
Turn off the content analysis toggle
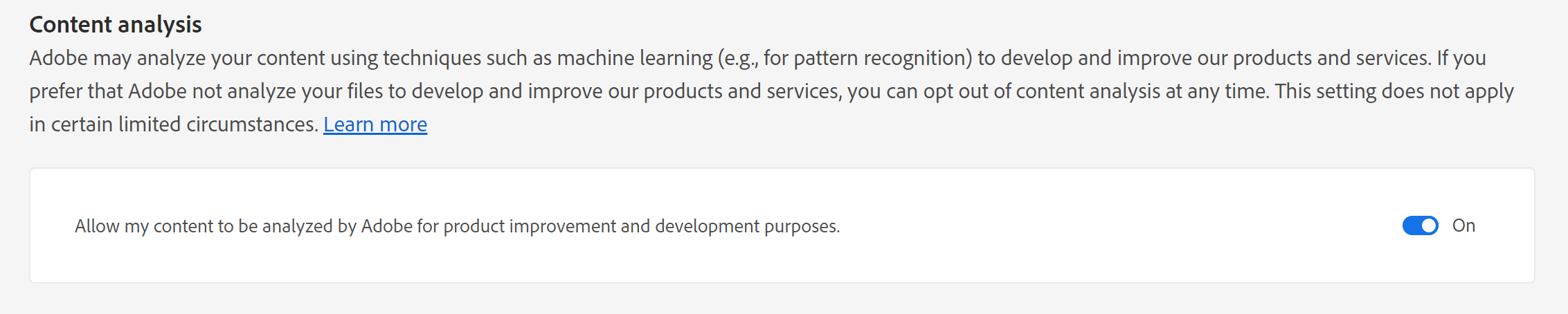[1420, 225]
